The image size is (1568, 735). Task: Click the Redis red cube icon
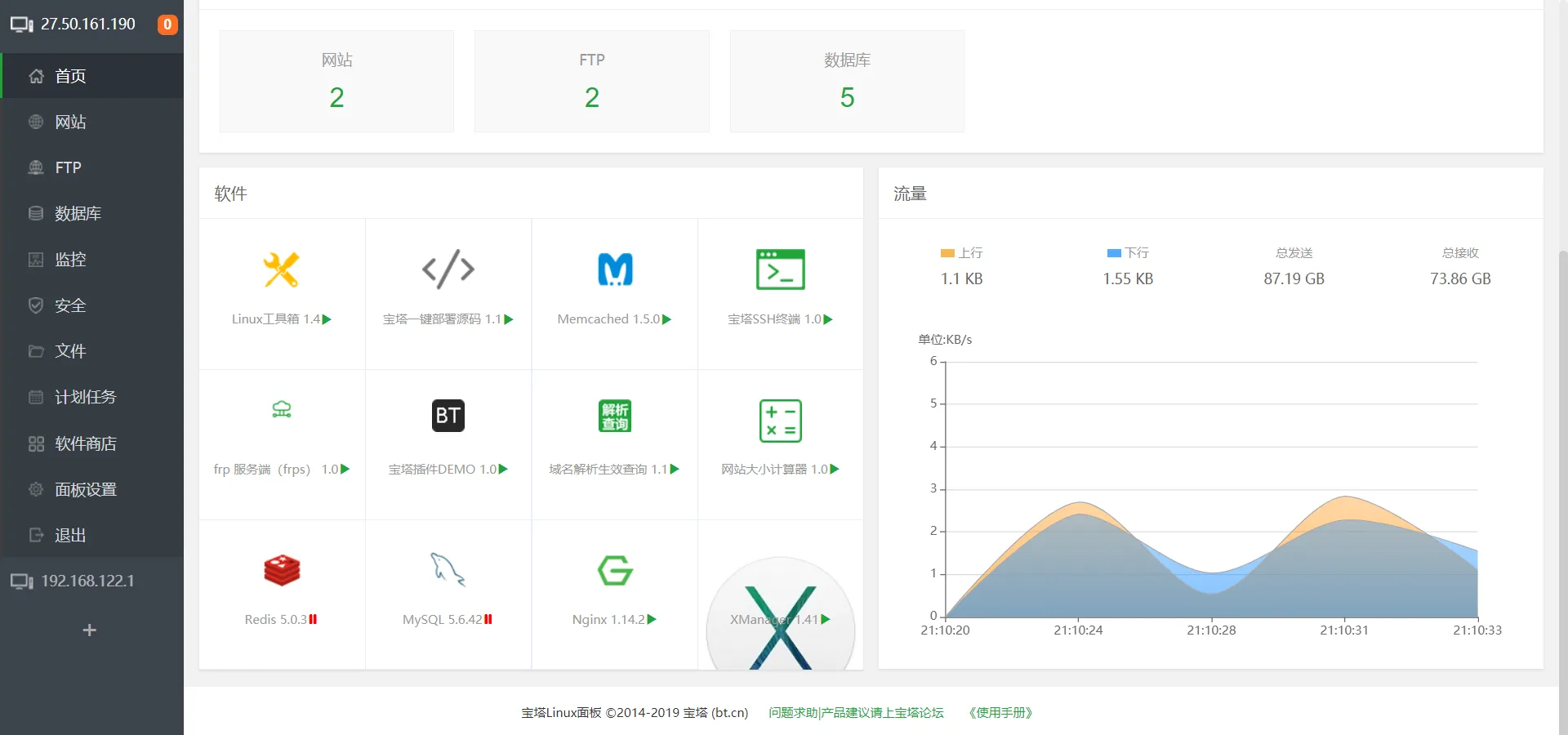pos(282,570)
